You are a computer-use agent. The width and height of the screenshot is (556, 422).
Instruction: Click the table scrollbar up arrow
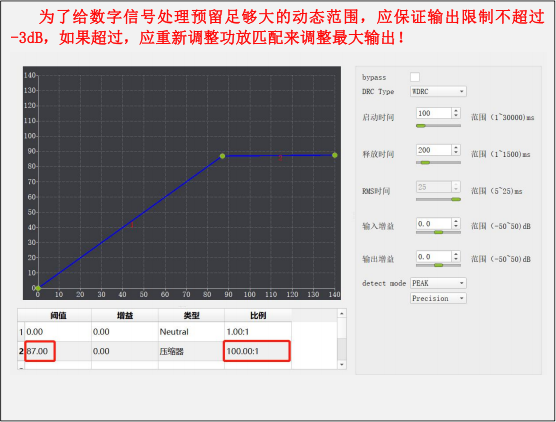pos(341,313)
